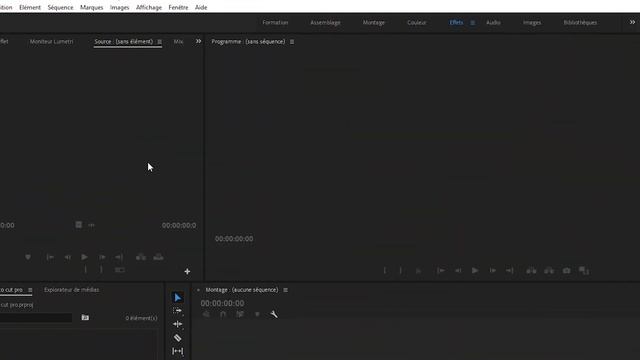
Task: Open Montage timeline panel menu
Action: pos(285,290)
